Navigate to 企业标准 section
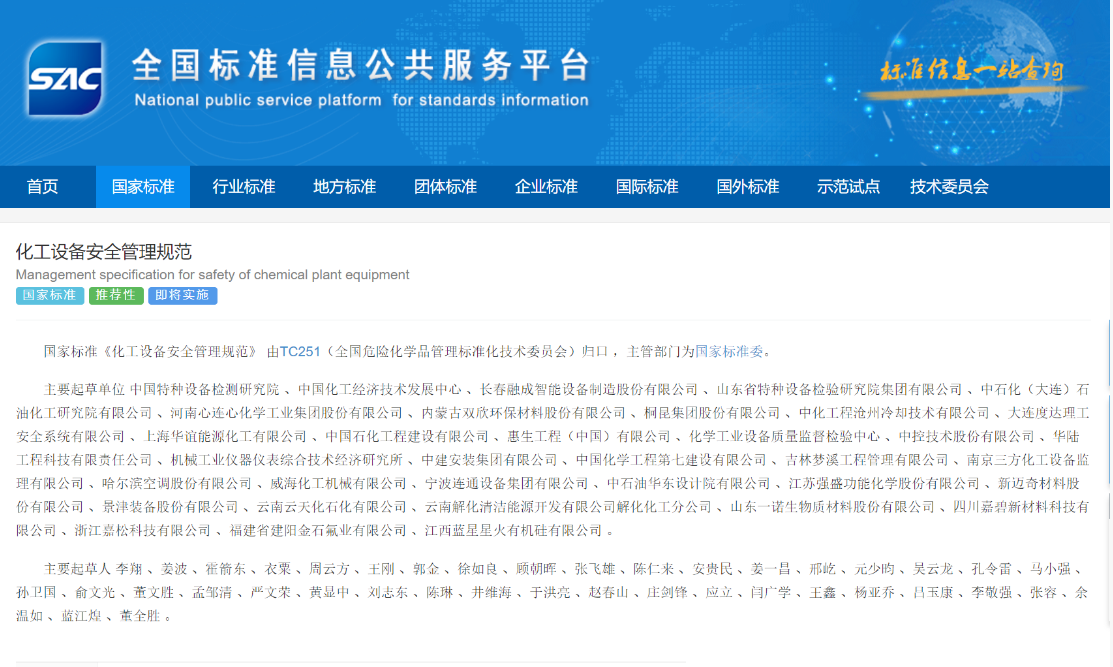This screenshot has height=667, width=1113. [x=546, y=187]
